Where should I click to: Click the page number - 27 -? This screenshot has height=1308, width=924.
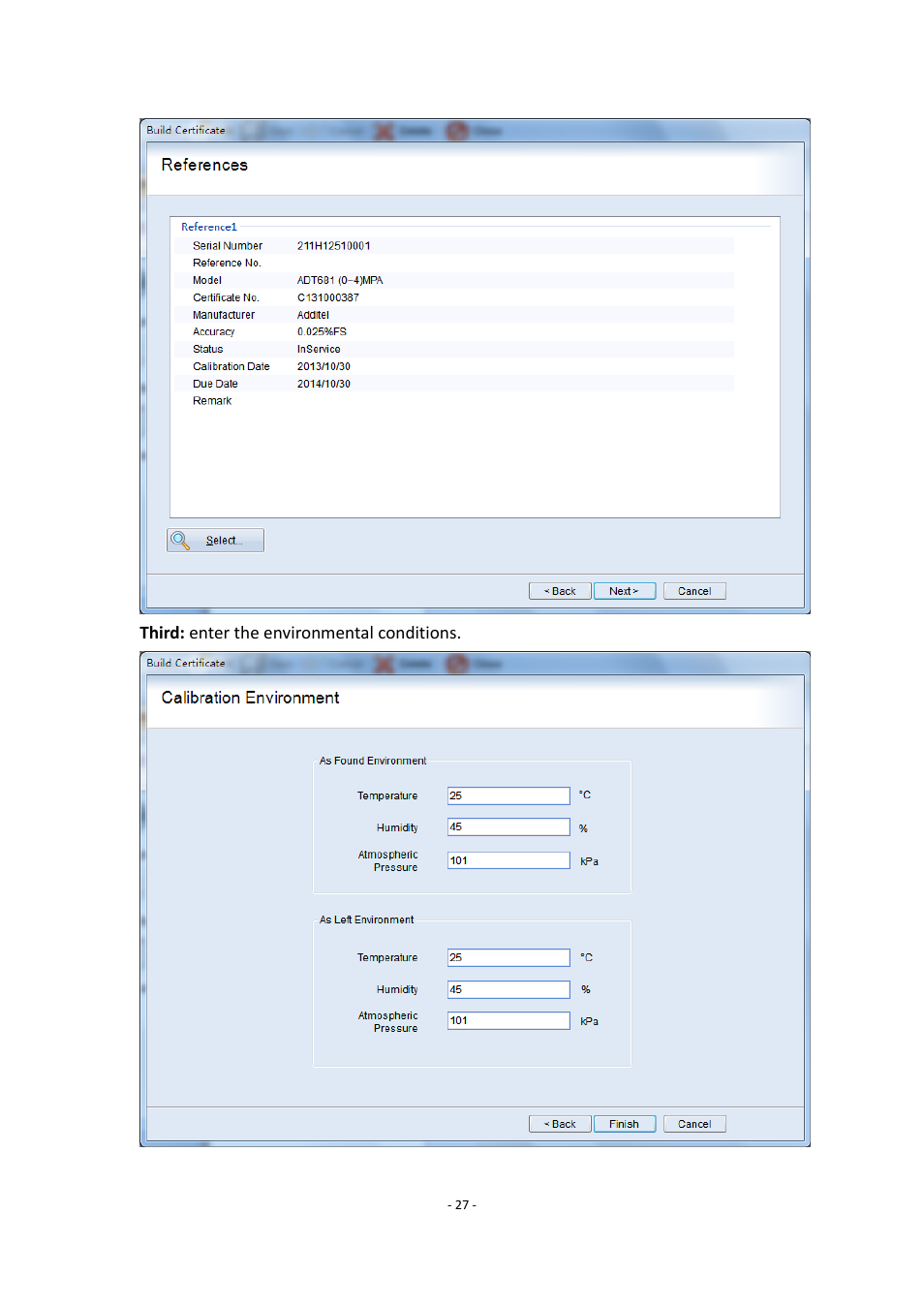[462, 1205]
